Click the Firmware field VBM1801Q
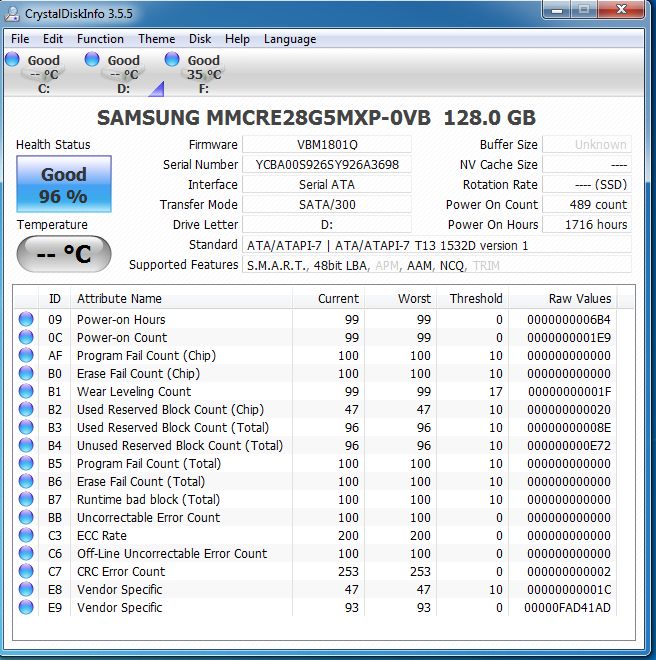656x660 pixels. pyautogui.click(x=327, y=145)
